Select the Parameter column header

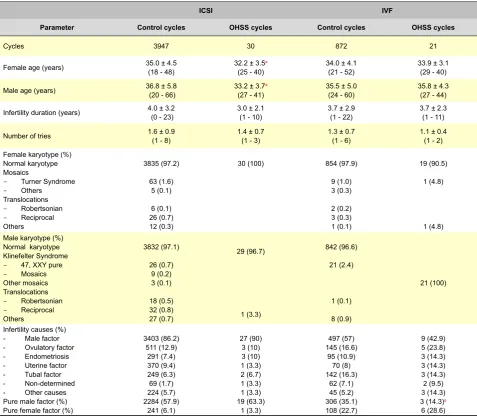coord(57,28)
